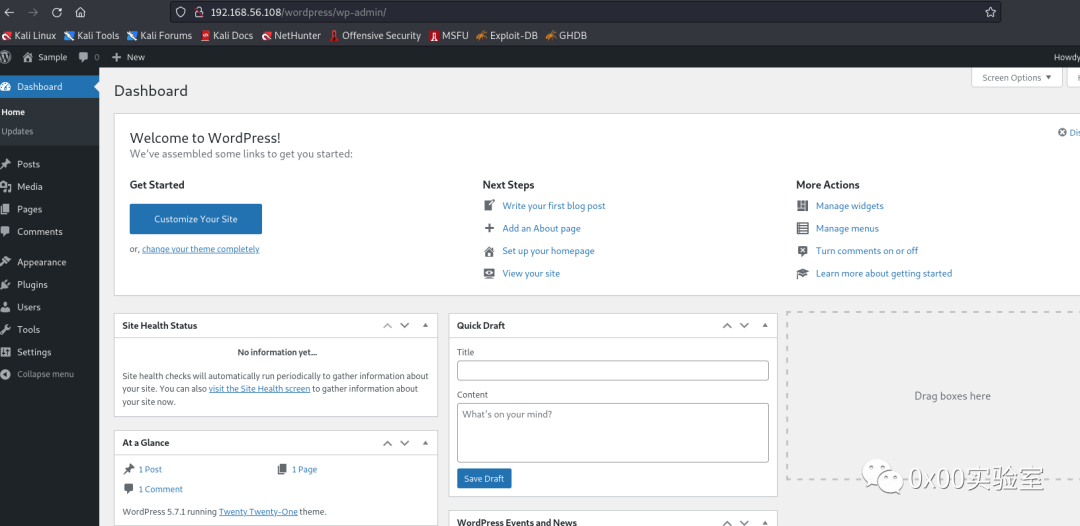Open the Exploit-DB bookmark
This screenshot has width=1080, height=526.
tap(506, 35)
